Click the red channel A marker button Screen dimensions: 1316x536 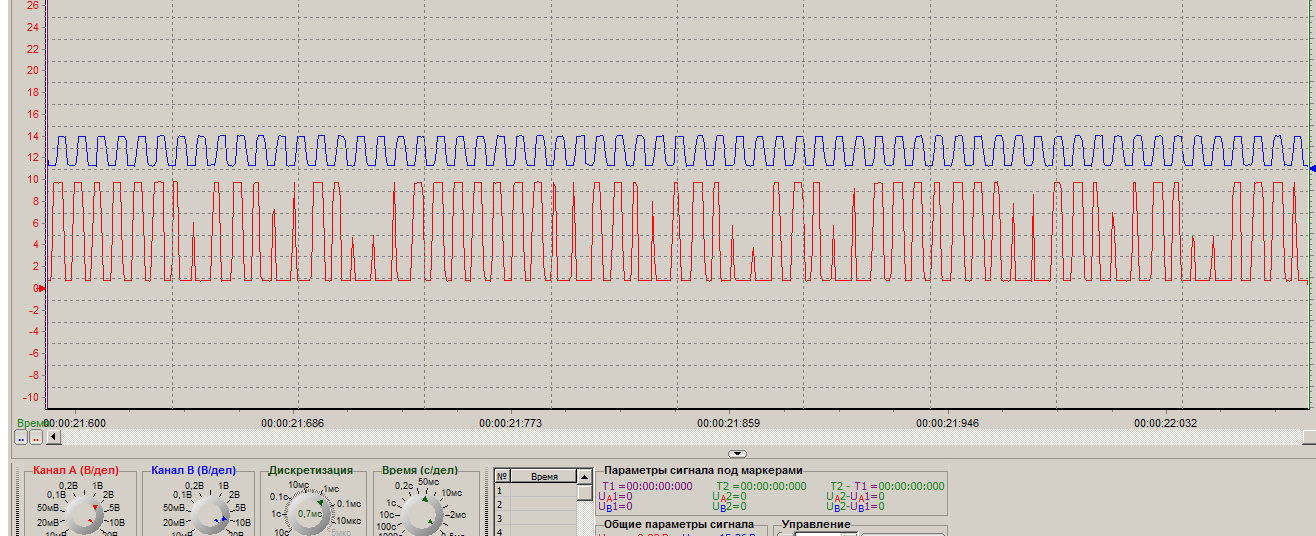pyautogui.click(x=36, y=437)
